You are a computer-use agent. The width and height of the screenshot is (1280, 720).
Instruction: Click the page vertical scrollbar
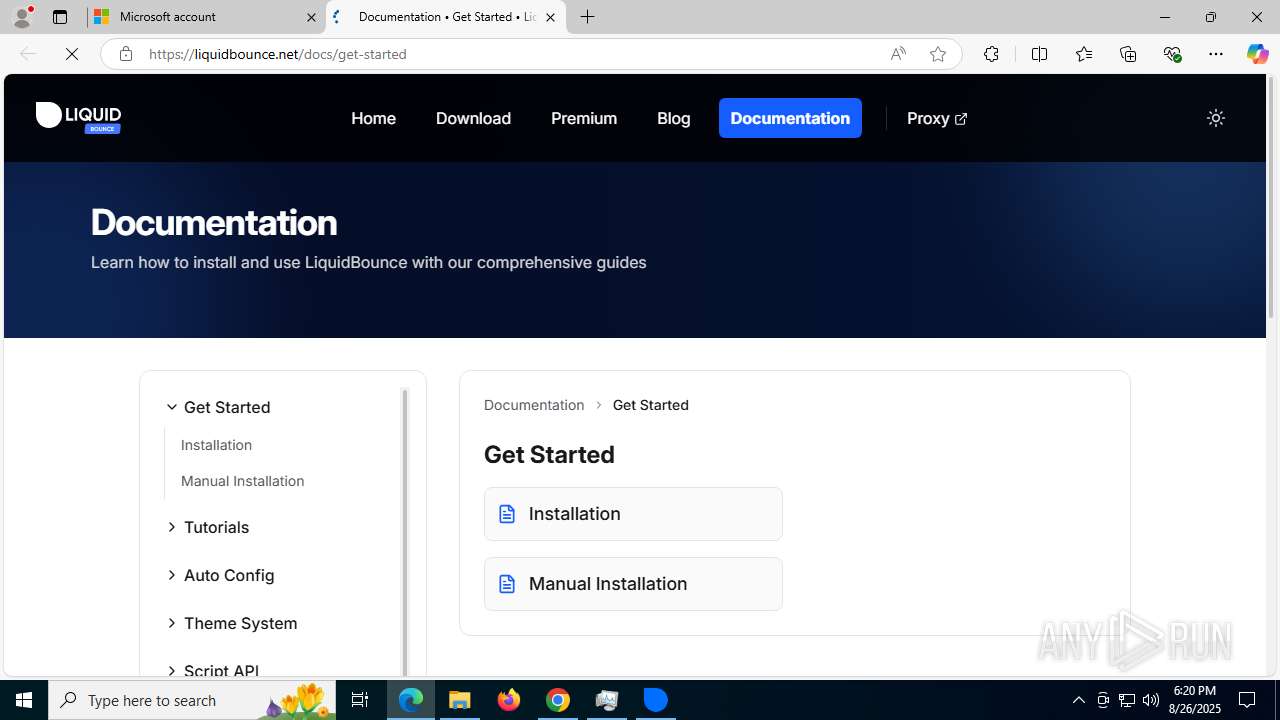tap(1272, 200)
